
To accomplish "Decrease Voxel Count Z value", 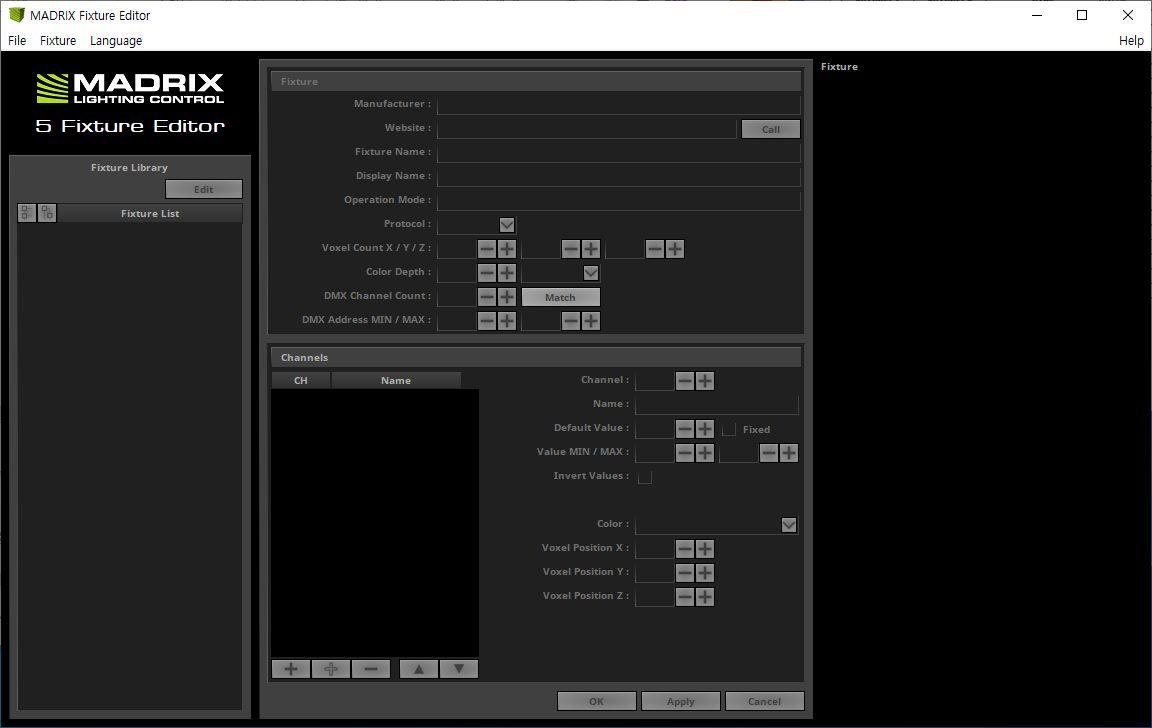I will click(655, 249).
